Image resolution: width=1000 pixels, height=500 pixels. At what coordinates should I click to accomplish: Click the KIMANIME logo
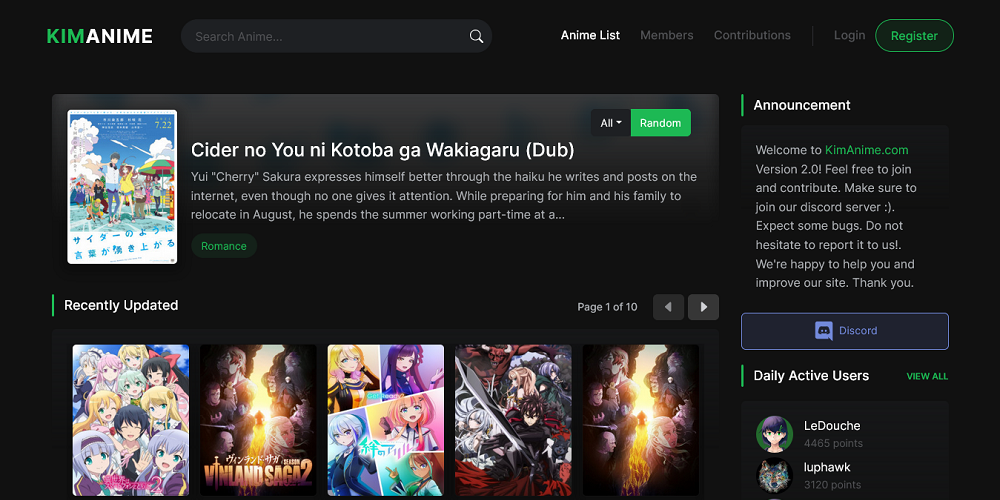[x=99, y=36]
